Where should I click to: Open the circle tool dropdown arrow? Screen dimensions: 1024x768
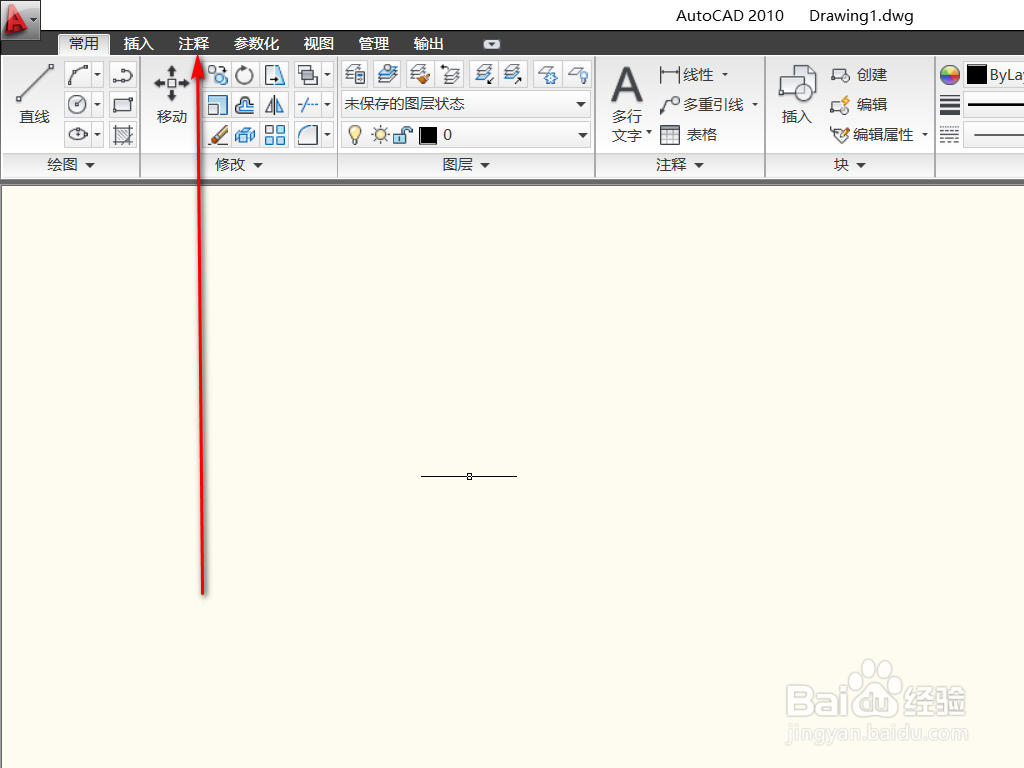point(97,104)
